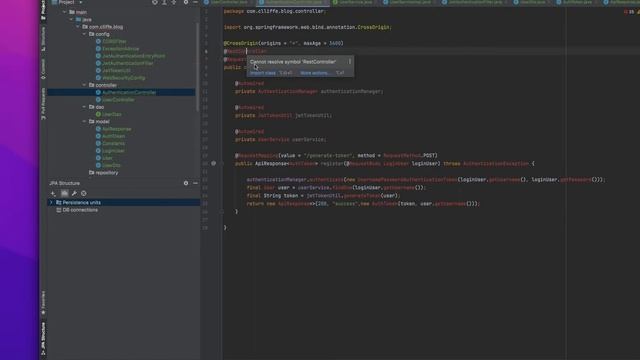Screen dimensions: 640x360
Task: Click the userService field declaration
Action: [x=280, y=140]
